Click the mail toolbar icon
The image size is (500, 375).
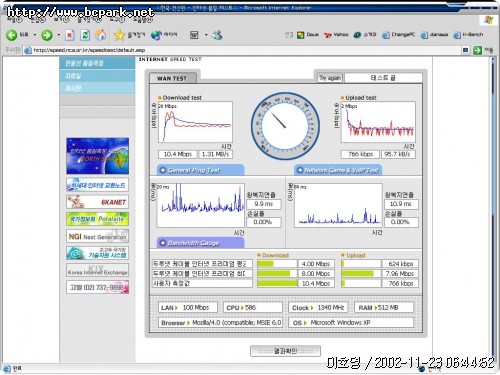coord(194,35)
